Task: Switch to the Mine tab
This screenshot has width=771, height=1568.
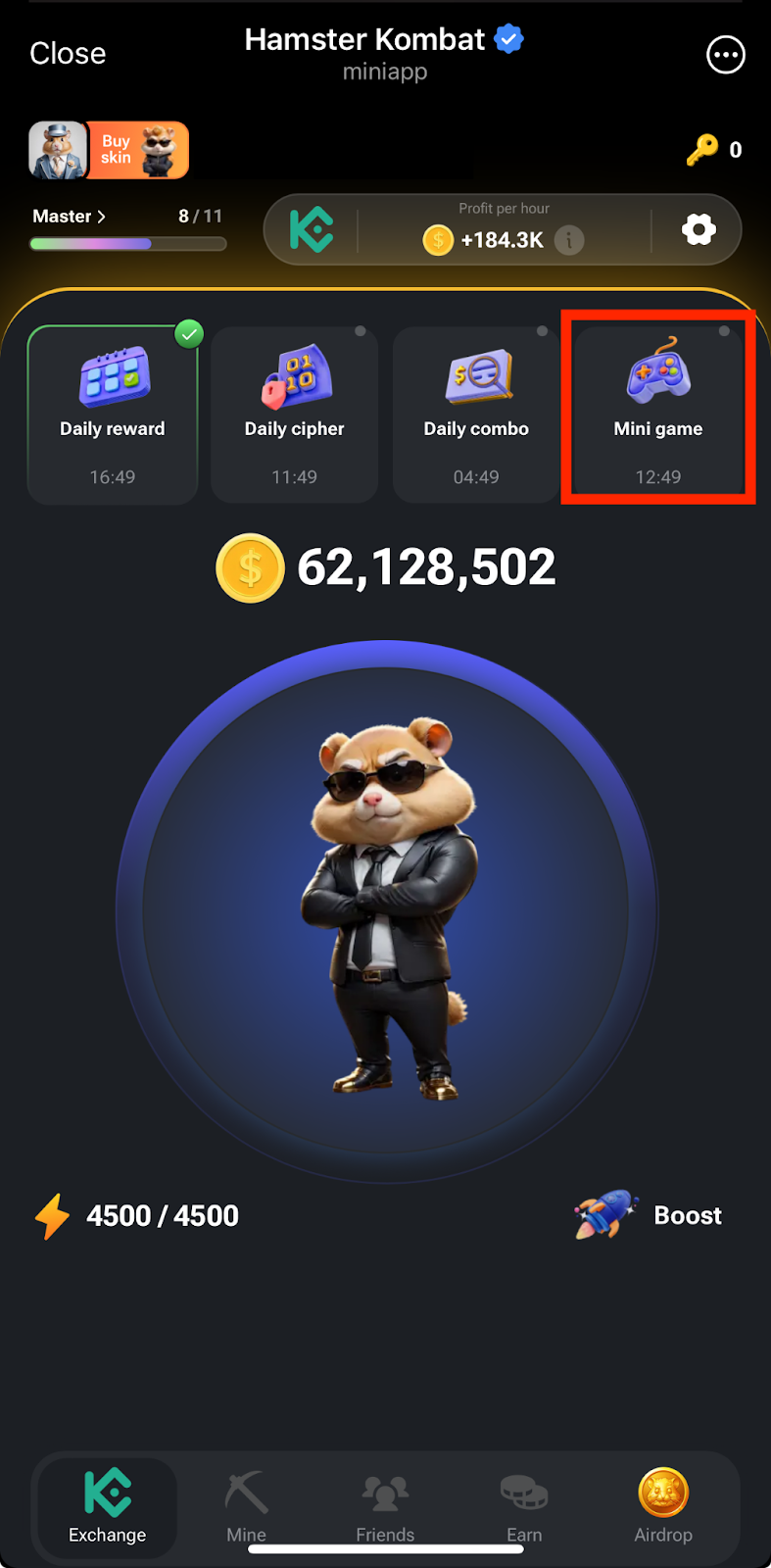Action: click(x=246, y=1506)
